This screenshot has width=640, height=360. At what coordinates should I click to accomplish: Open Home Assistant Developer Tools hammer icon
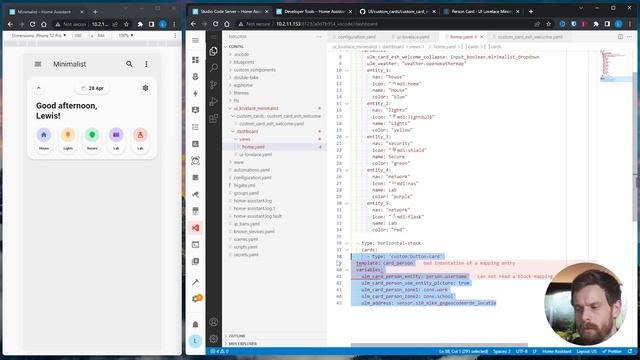[x=196, y=282]
